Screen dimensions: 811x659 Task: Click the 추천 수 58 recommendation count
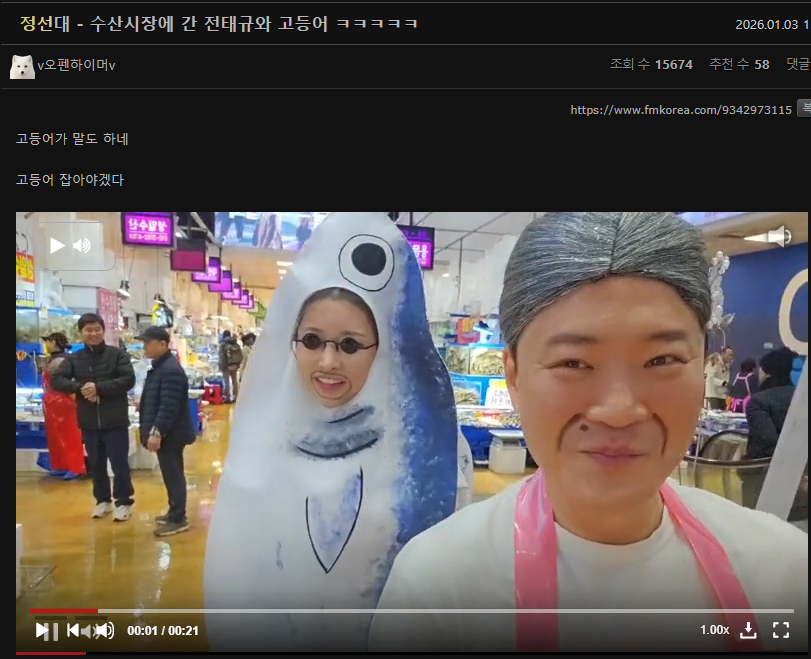pyautogui.click(x=739, y=64)
